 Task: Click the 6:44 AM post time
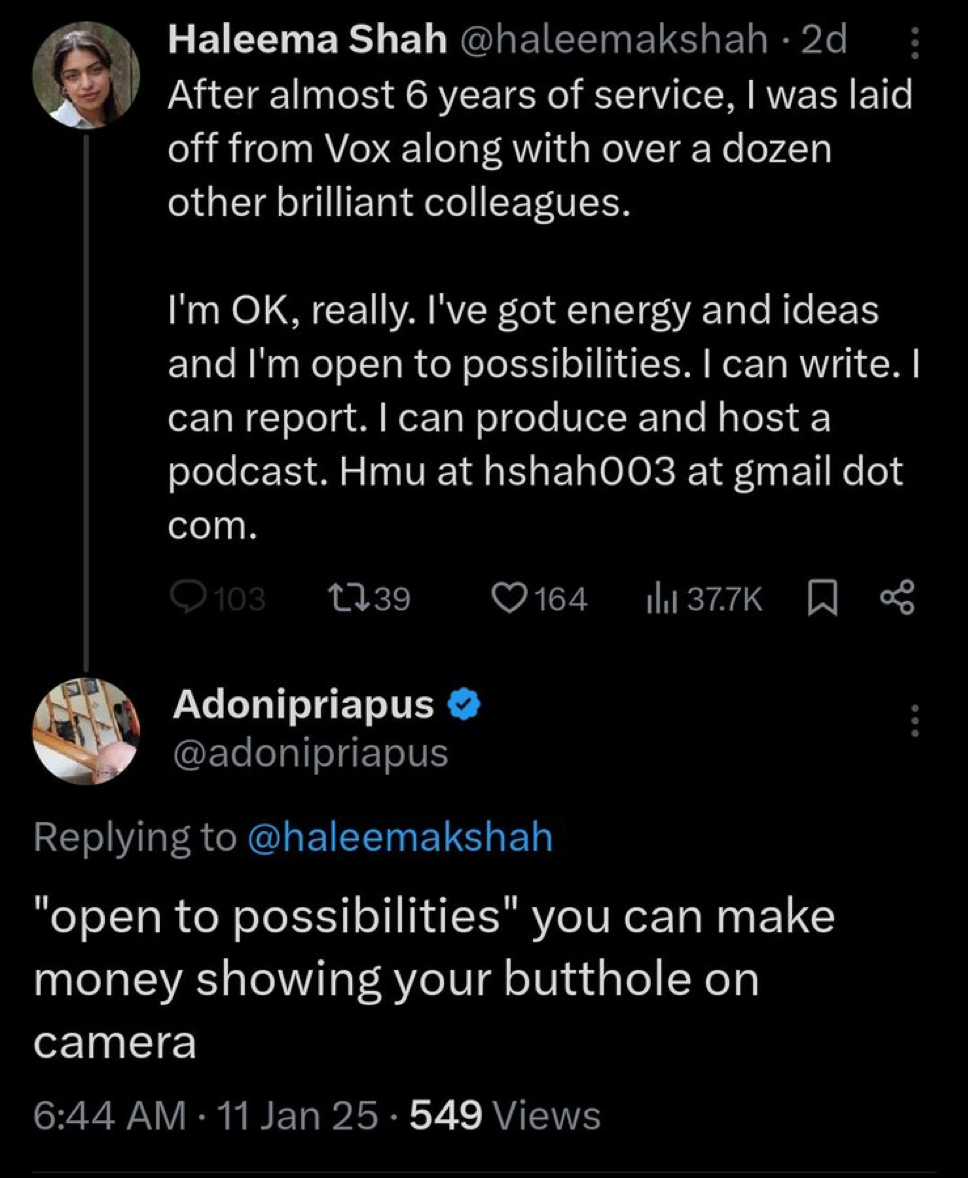click(110, 1114)
